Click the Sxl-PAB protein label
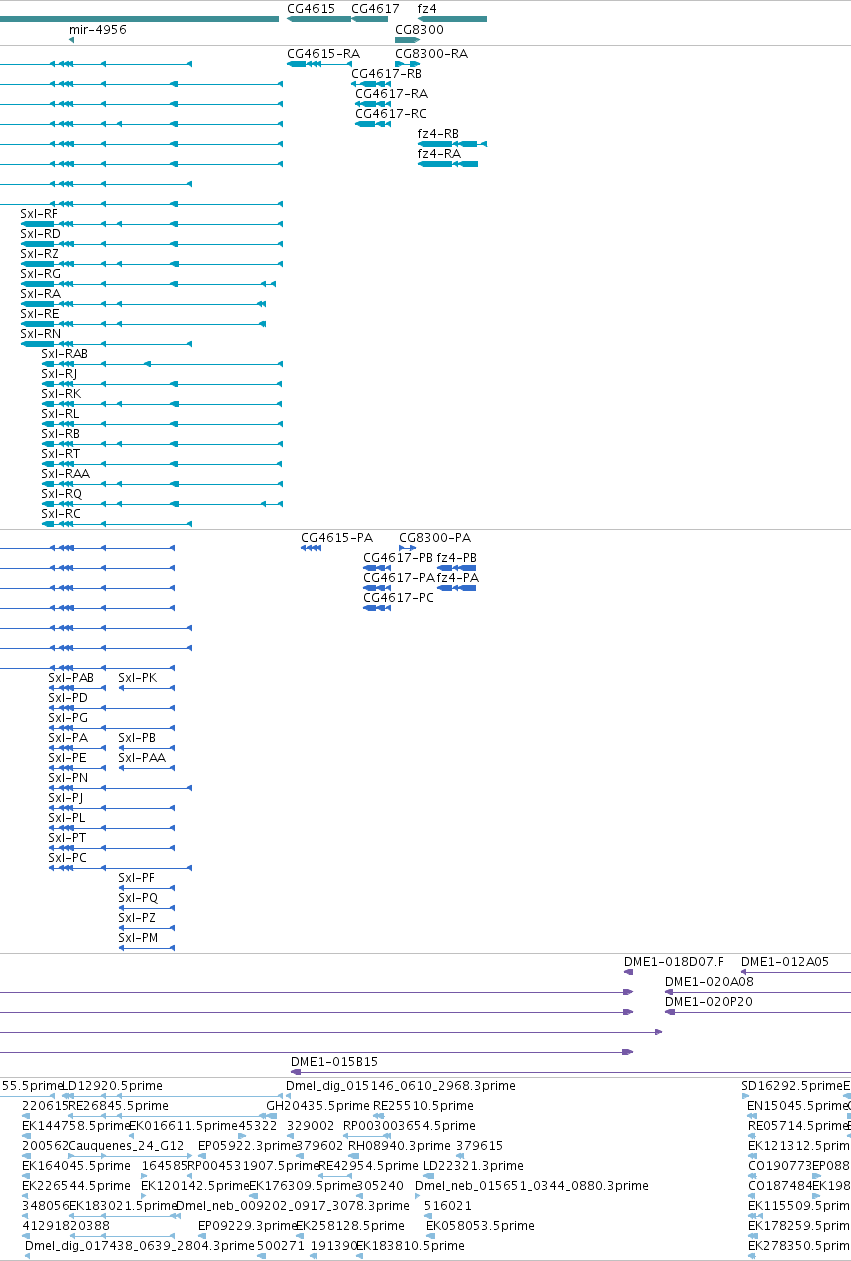Viewport: 851px width, 1261px height. pos(71,678)
